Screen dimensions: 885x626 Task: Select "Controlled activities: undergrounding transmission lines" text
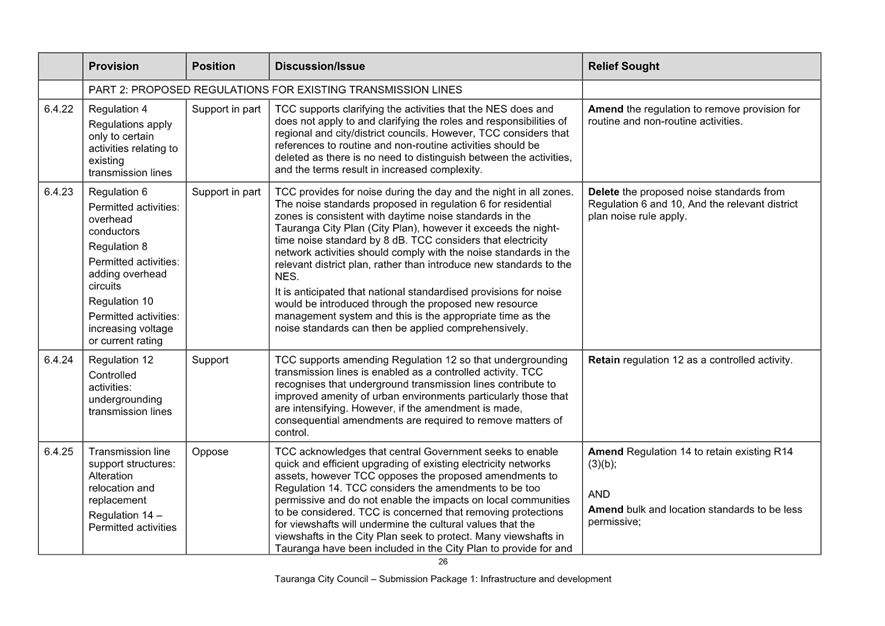pyautogui.click(x=130, y=393)
